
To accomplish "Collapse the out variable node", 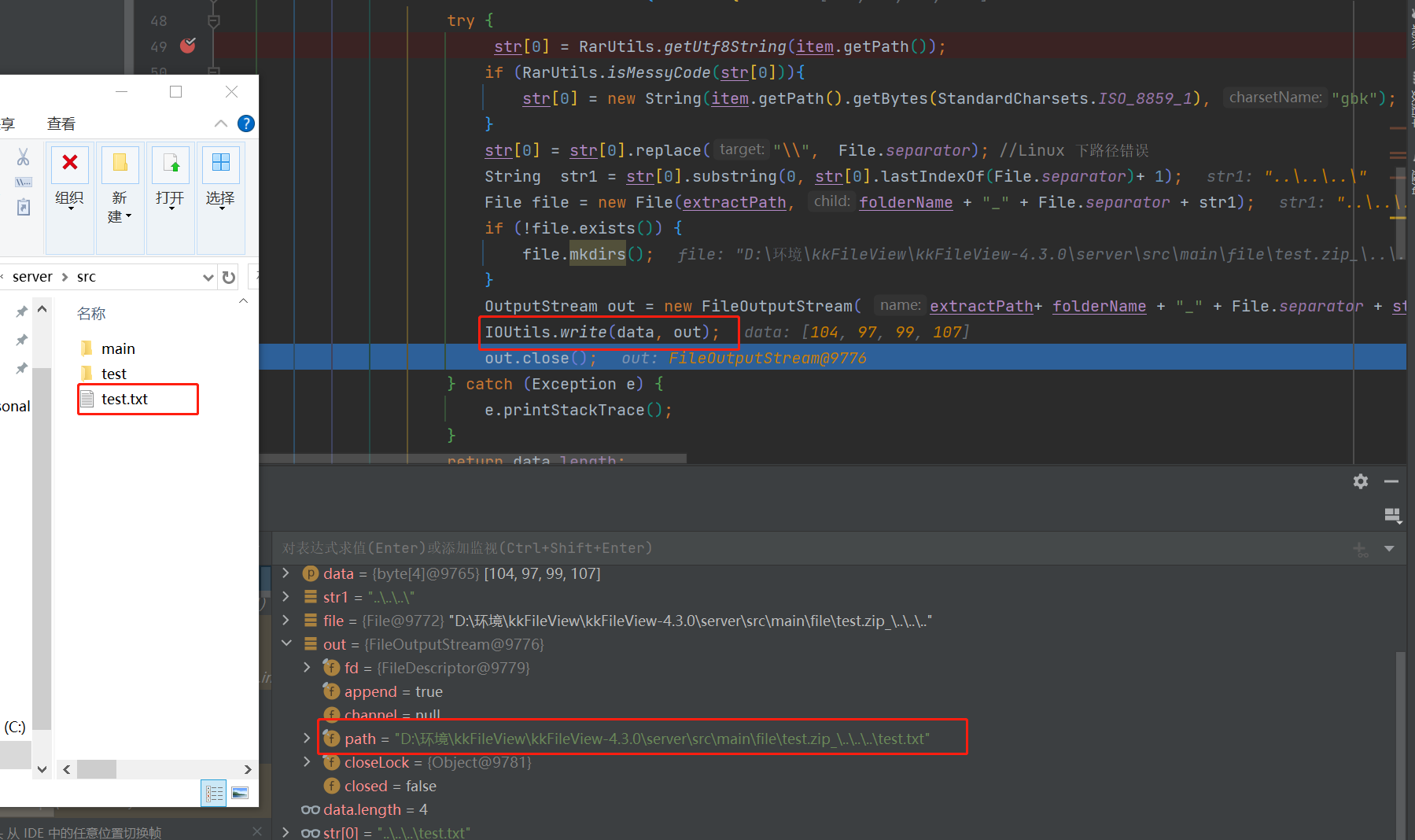I will click(286, 644).
